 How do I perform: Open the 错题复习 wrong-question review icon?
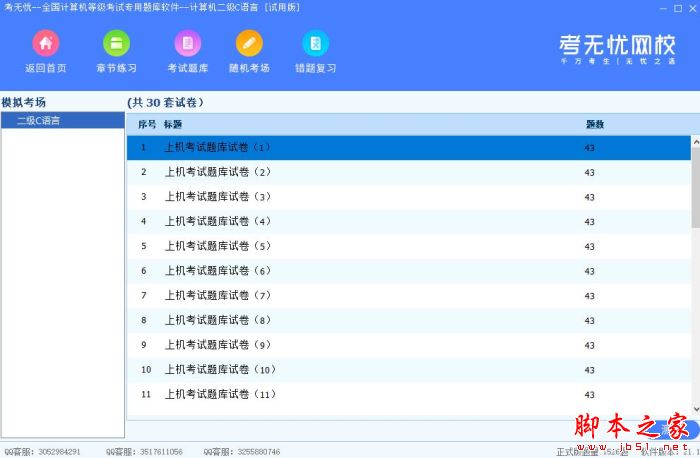[x=316, y=43]
